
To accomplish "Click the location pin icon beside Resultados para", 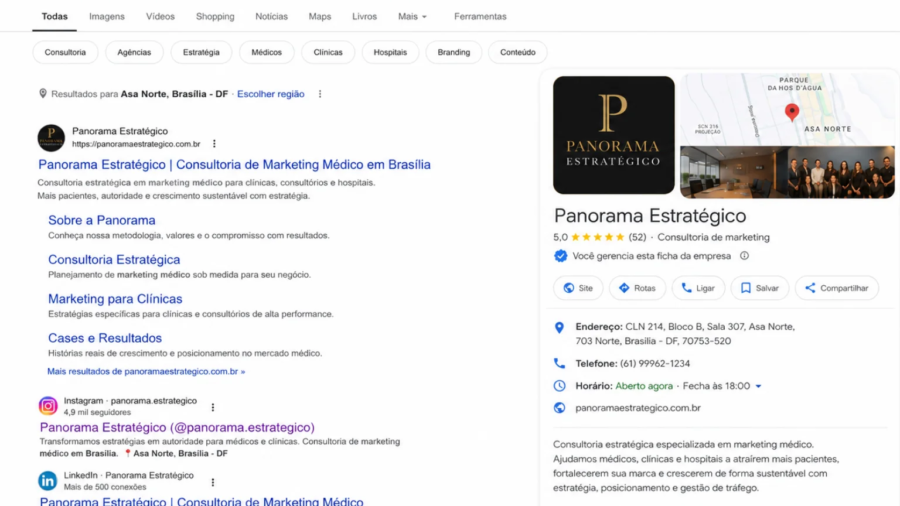I will [x=42, y=94].
